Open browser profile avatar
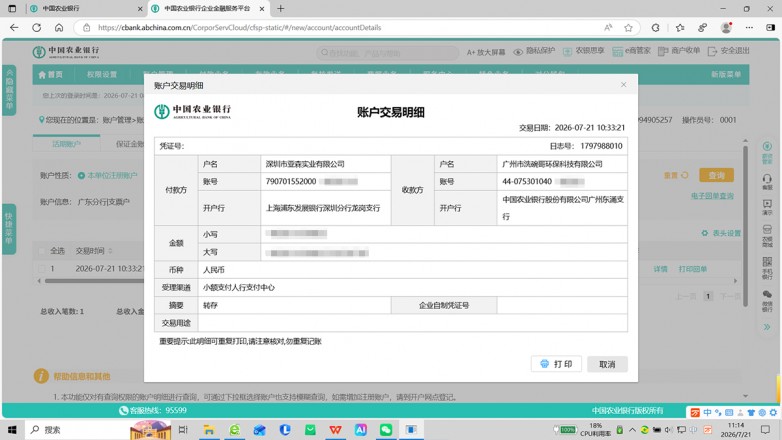The image size is (782, 440). coord(726,27)
